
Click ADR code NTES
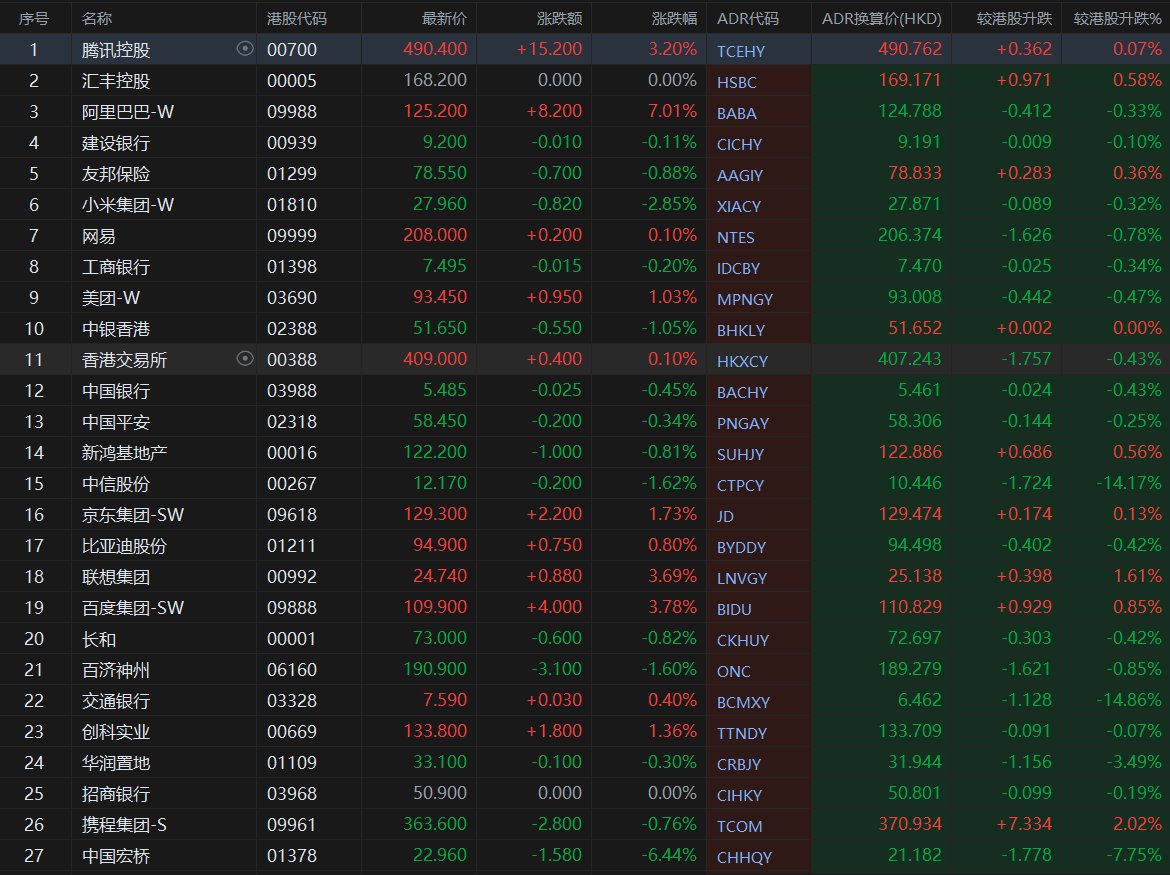[x=736, y=237]
